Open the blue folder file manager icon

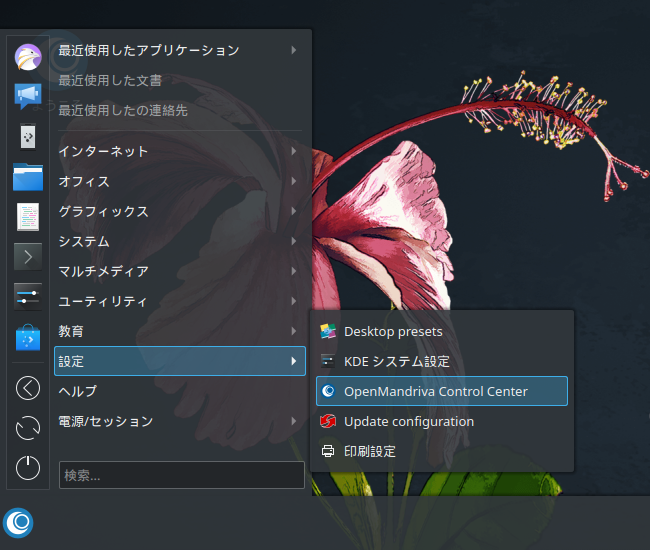(28, 177)
